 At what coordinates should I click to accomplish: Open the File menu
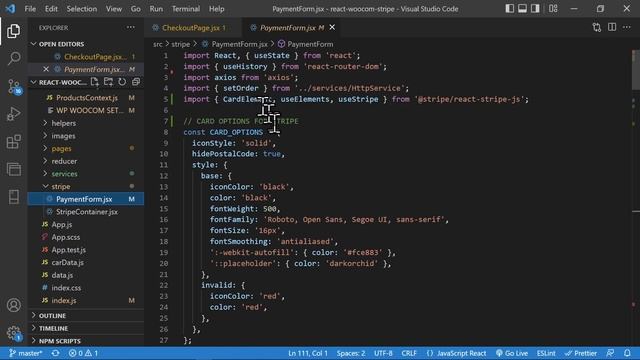(x=30, y=9)
